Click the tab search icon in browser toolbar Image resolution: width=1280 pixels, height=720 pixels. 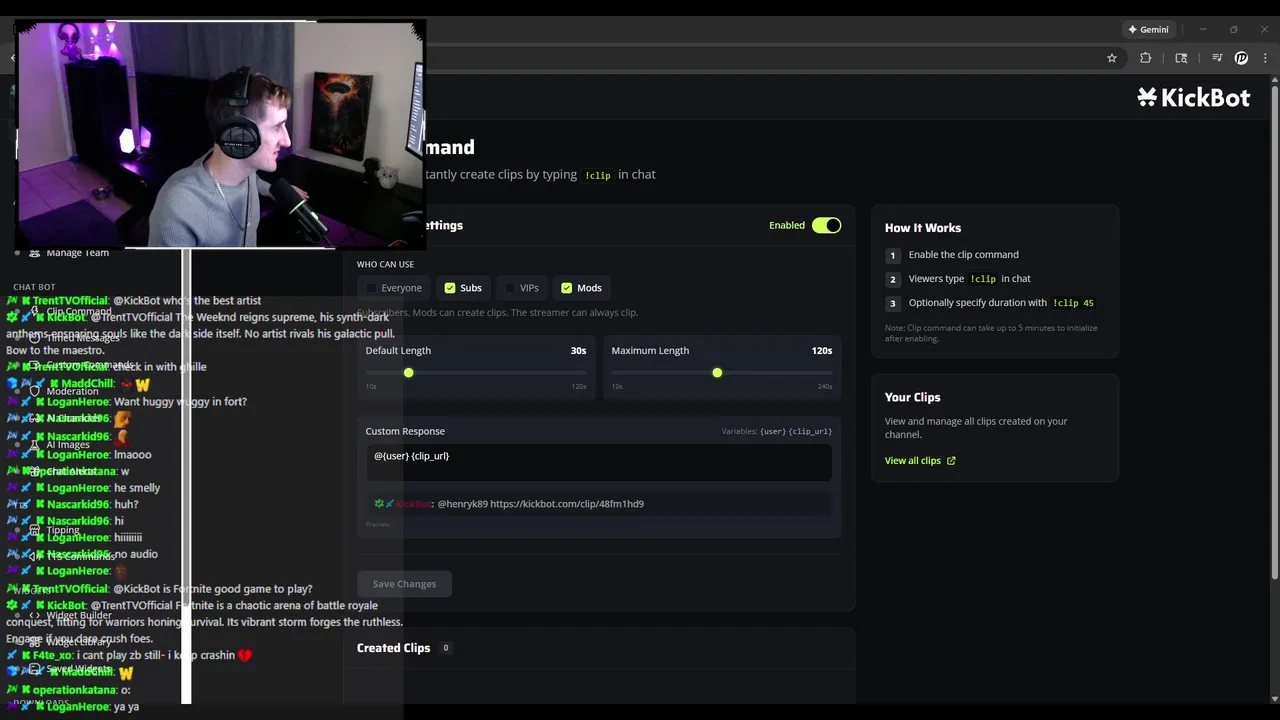(1181, 58)
